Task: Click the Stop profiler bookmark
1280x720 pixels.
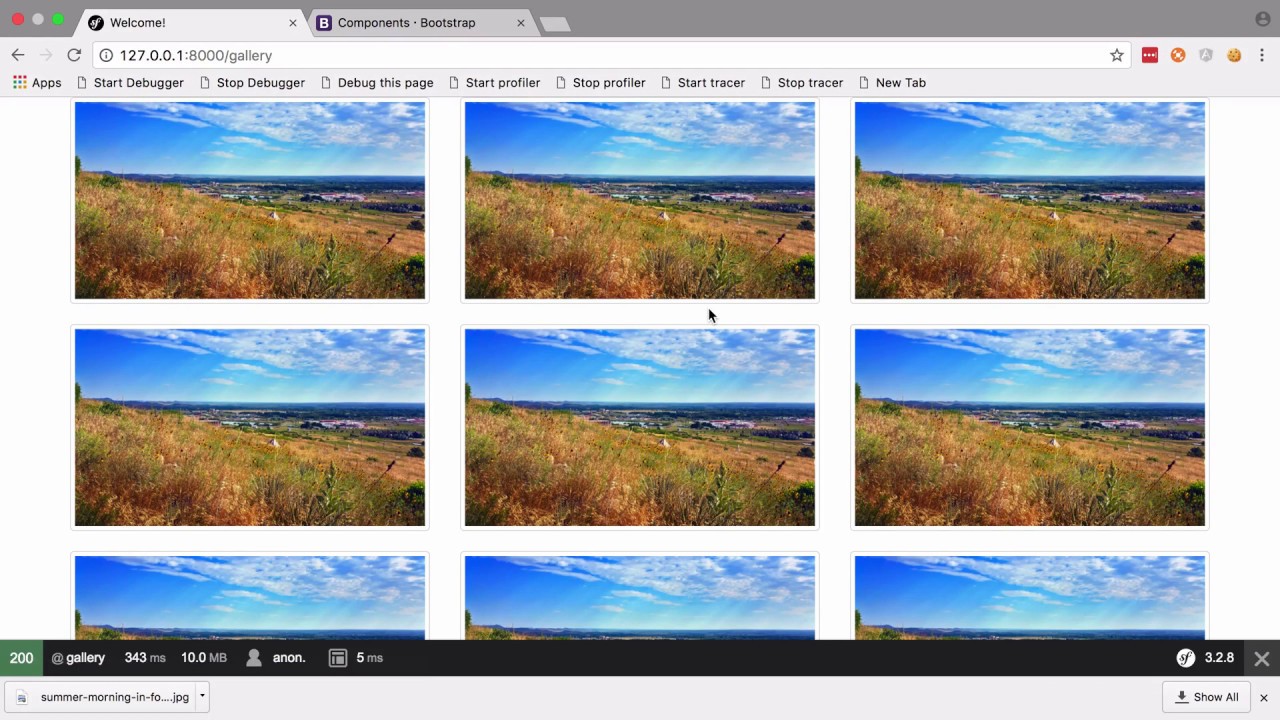Action: pos(600,83)
